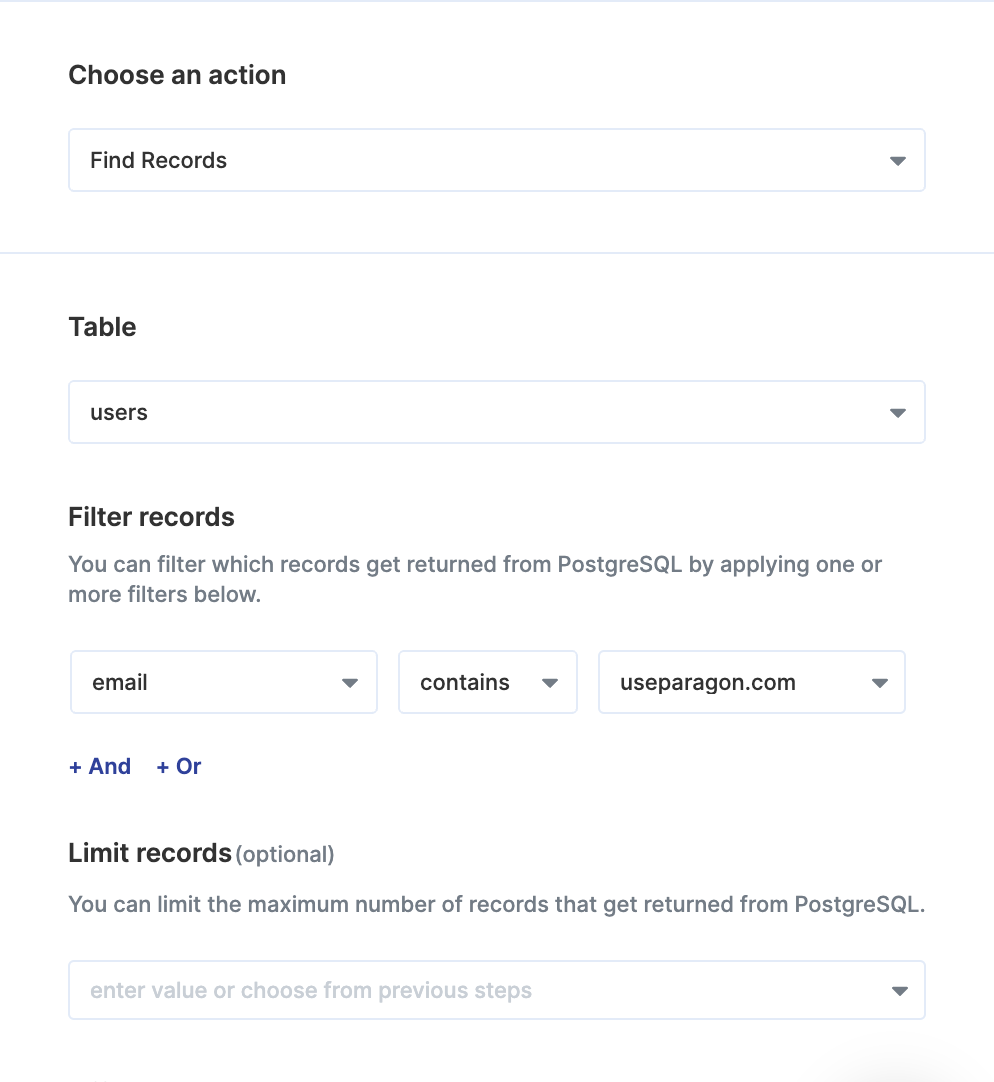994x1082 pixels.
Task: Change the contains filter operator
Action: (x=487, y=682)
